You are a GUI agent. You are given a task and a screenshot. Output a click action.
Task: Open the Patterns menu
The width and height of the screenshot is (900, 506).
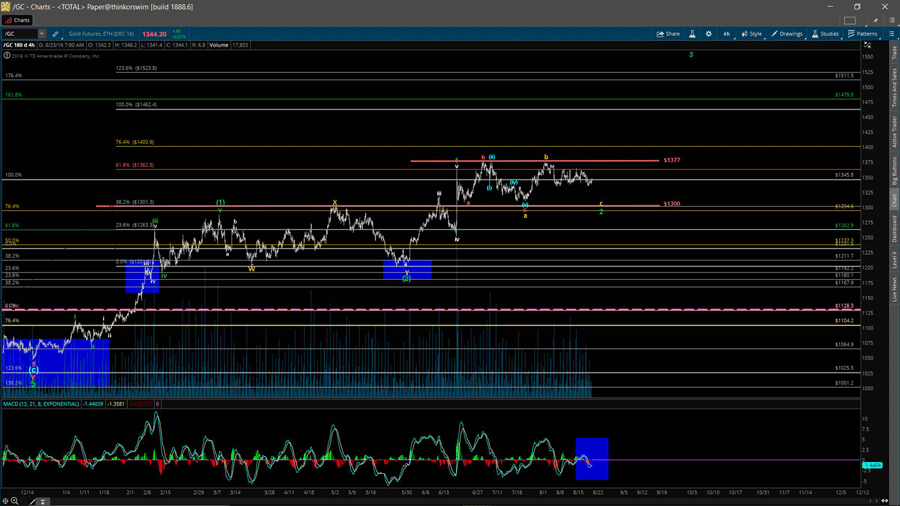click(x=862, y=34)
